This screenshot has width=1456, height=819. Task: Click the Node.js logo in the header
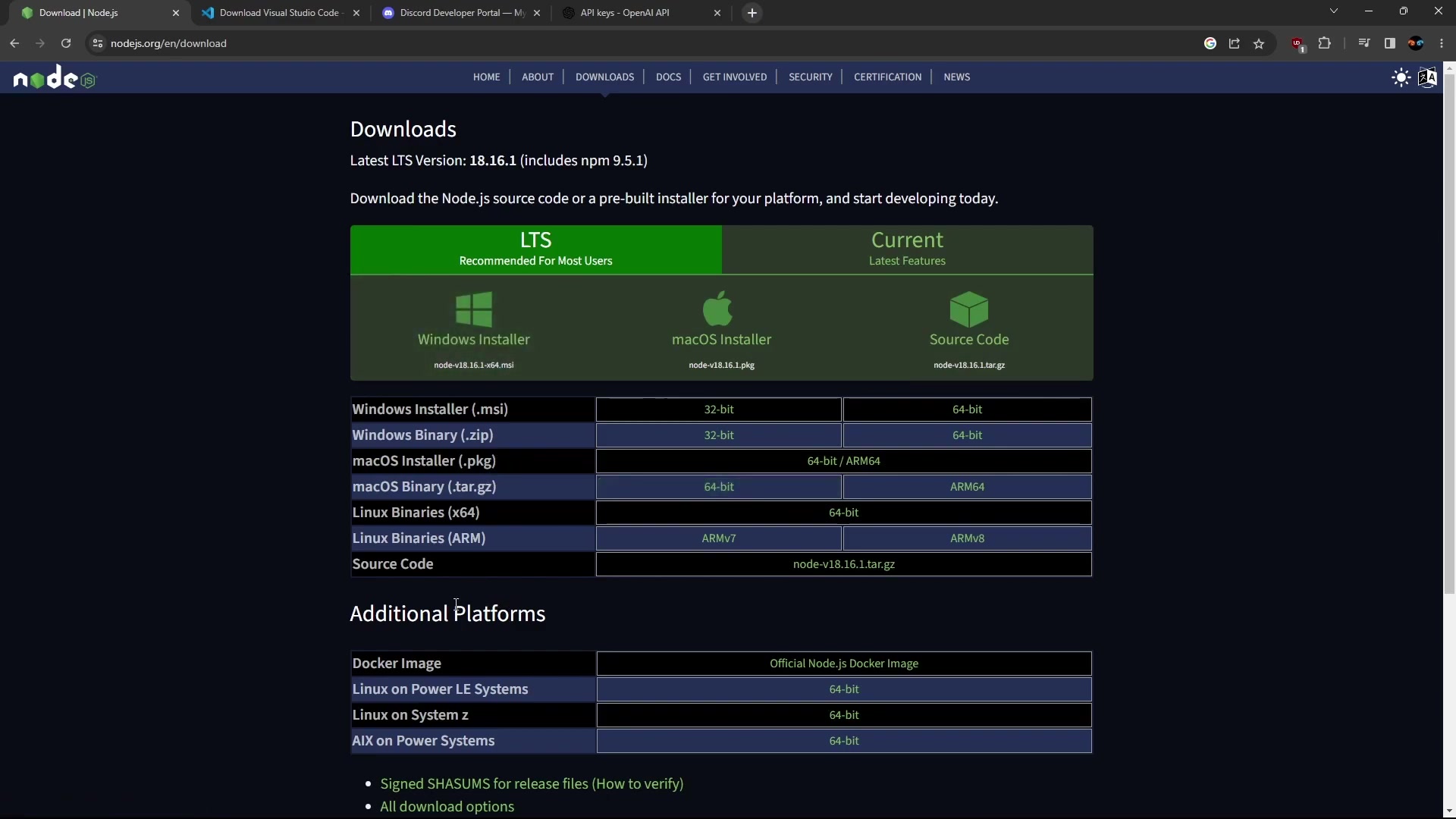(x=54, y=77)
